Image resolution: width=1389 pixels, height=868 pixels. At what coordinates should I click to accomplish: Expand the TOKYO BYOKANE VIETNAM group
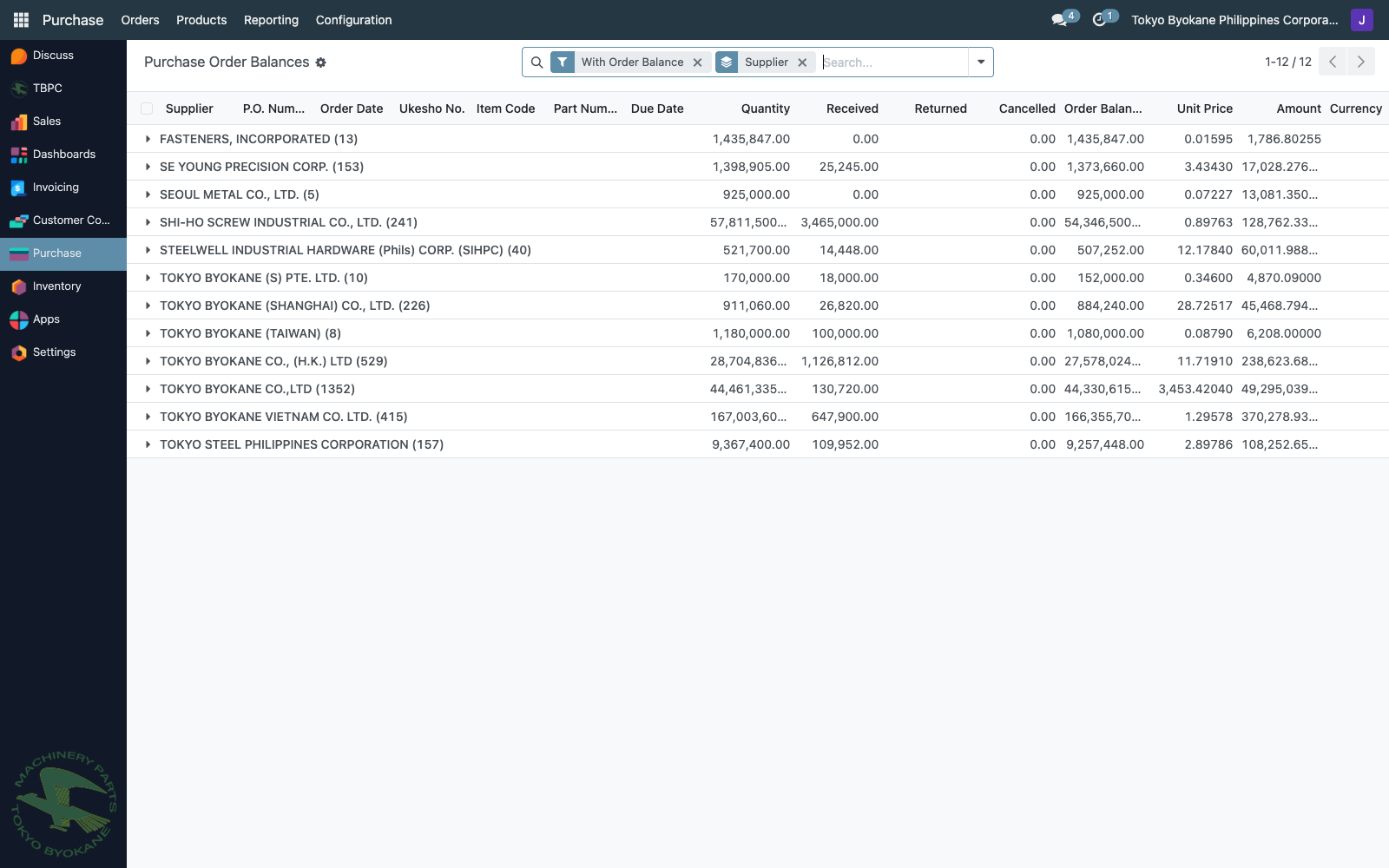148,417
